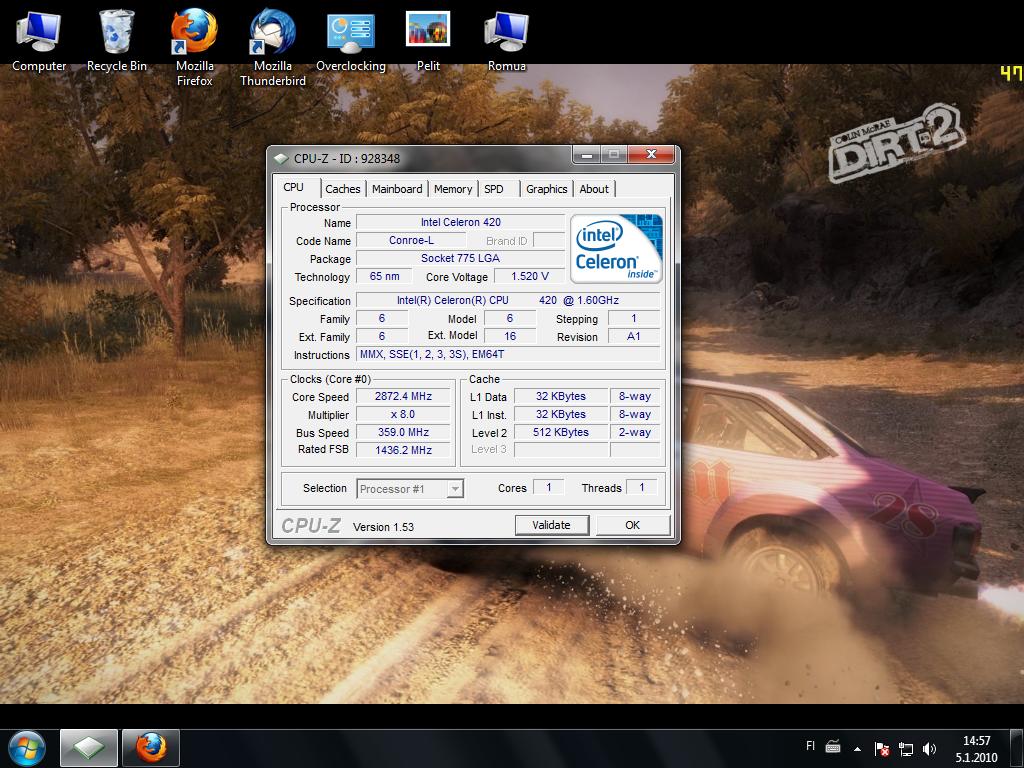1024x768 pixels.
Task: Open the Pelit folder icon
Action: (x=428, y=40)
